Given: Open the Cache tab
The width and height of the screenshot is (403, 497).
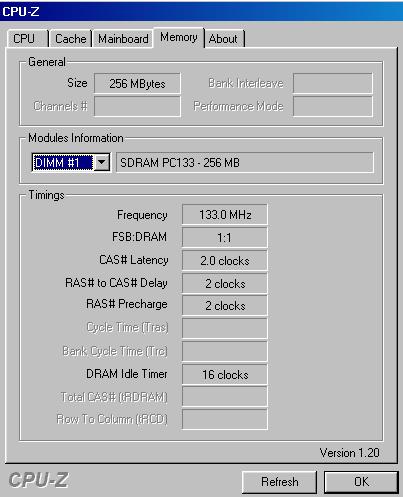Looking at the screenshot, I should [x=71, y=39].
